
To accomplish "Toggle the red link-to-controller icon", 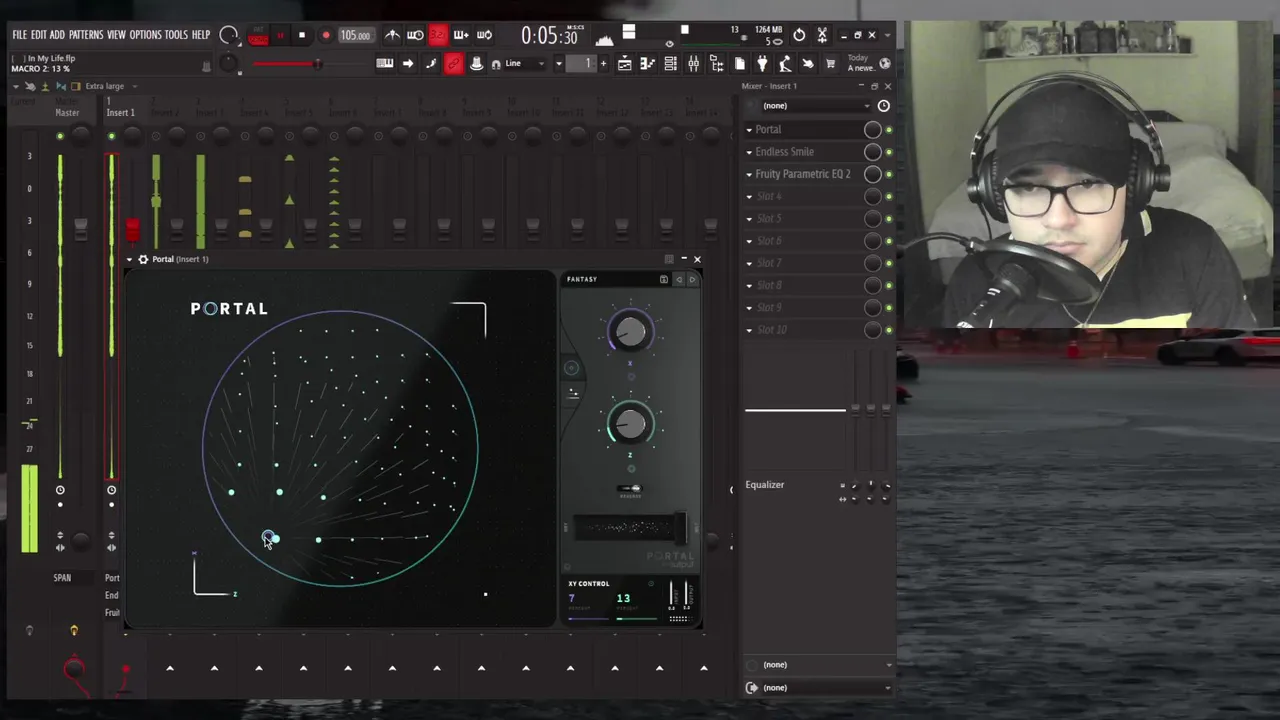I will 453,63.
